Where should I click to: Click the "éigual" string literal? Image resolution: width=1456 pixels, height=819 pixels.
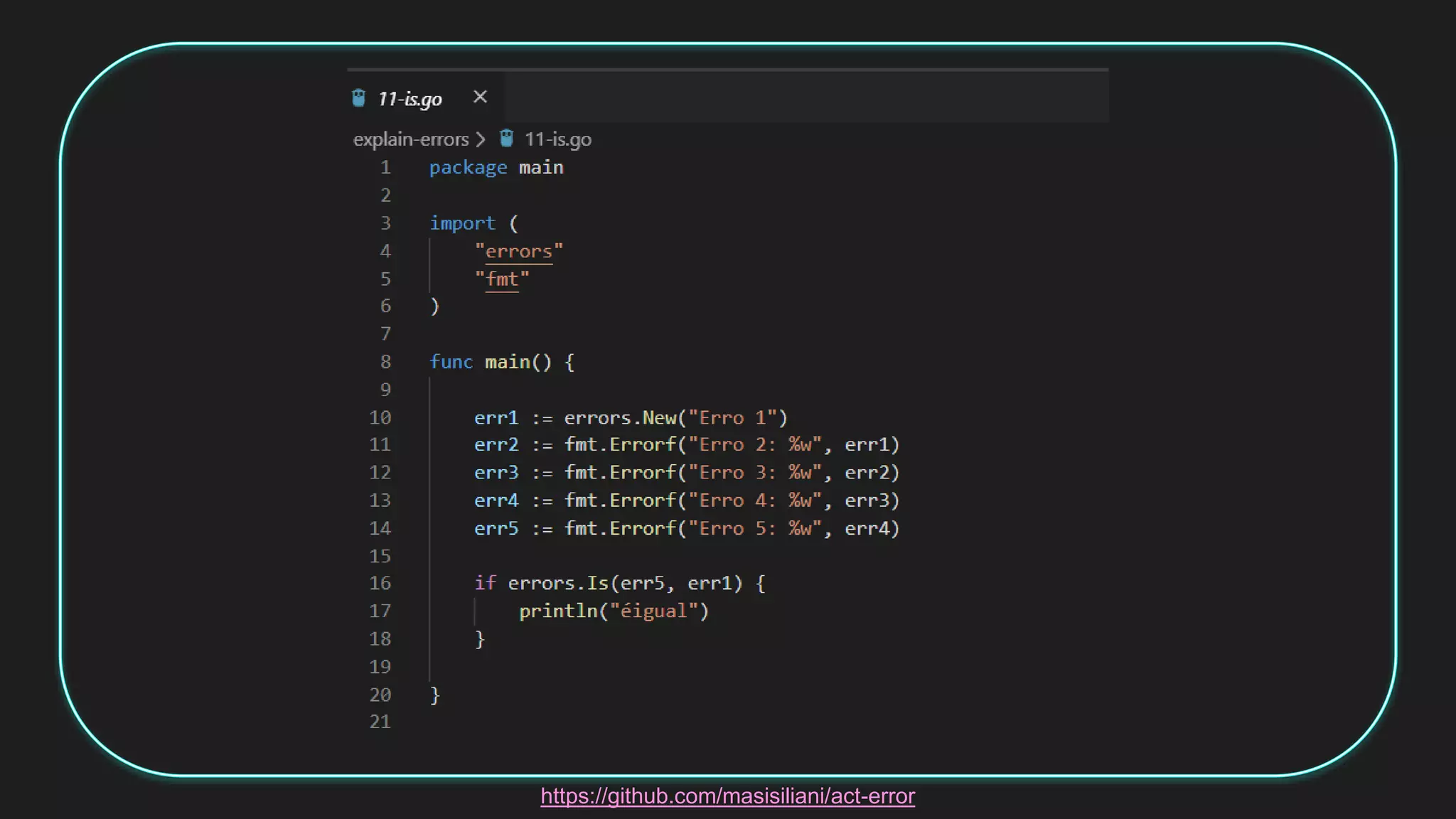click(x=654, y=611)
